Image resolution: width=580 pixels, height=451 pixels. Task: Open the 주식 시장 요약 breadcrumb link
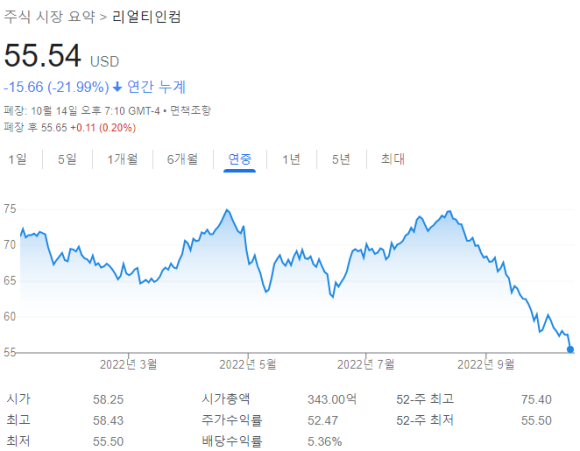coord(50,17)
